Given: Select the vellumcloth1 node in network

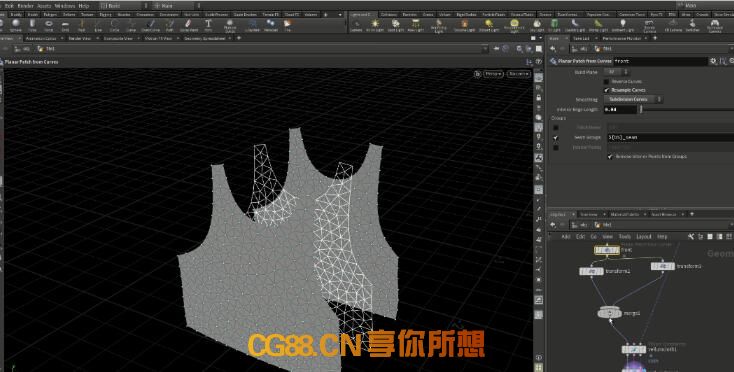Looking at the screenshot, I should [x=634, y=349].
